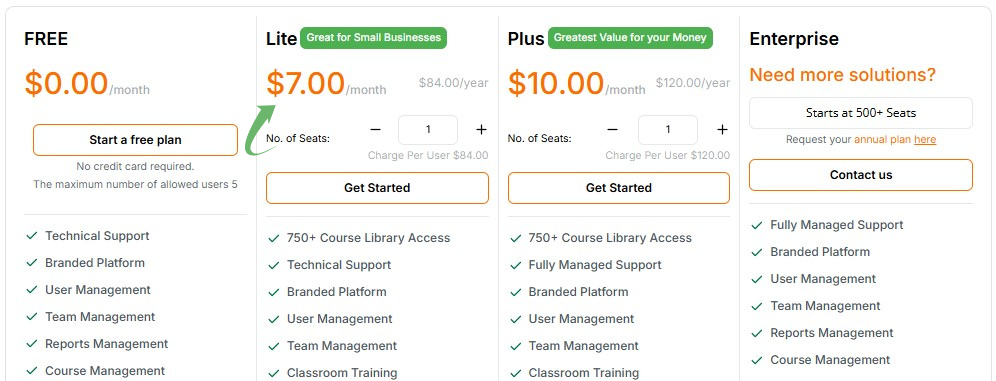The width and height of the screenshot is (996, 381).
Task: Get Started with the Plus plan
Action: coord(619,188)
